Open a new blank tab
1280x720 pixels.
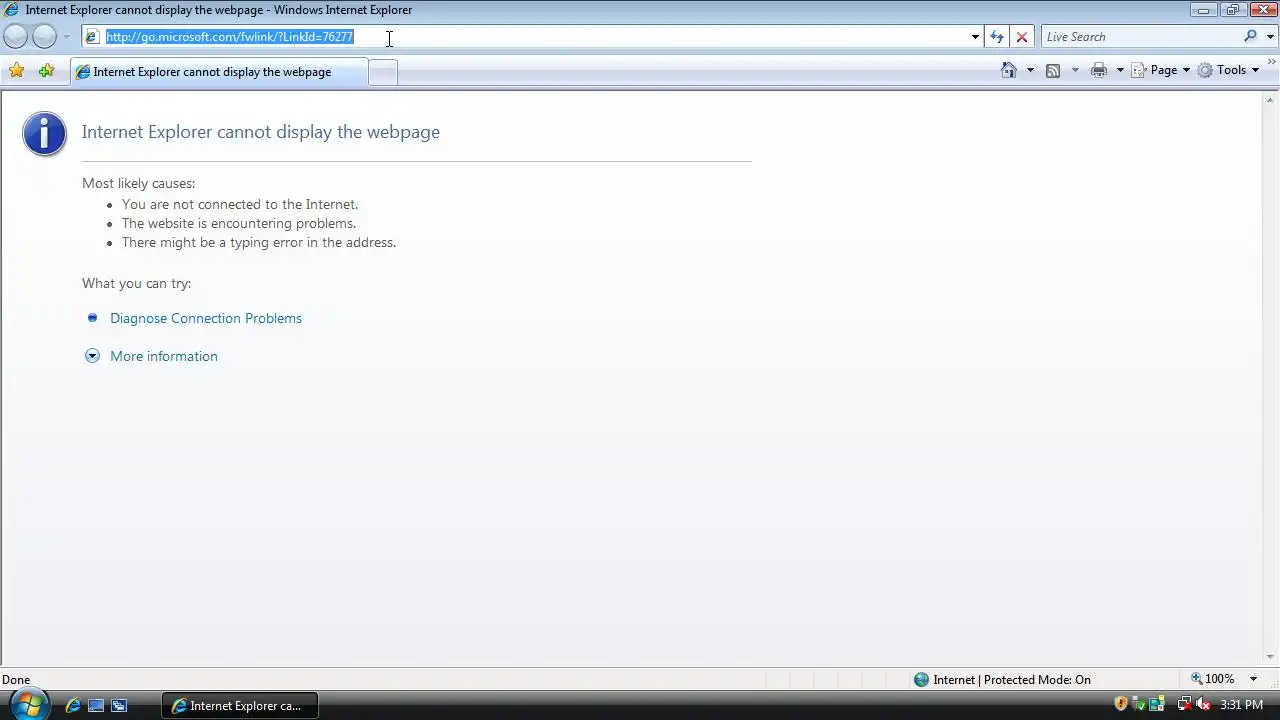coord(383,72)
